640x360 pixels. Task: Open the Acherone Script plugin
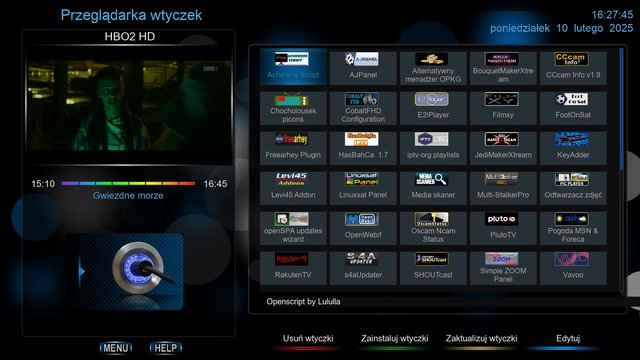coord(293,67)
